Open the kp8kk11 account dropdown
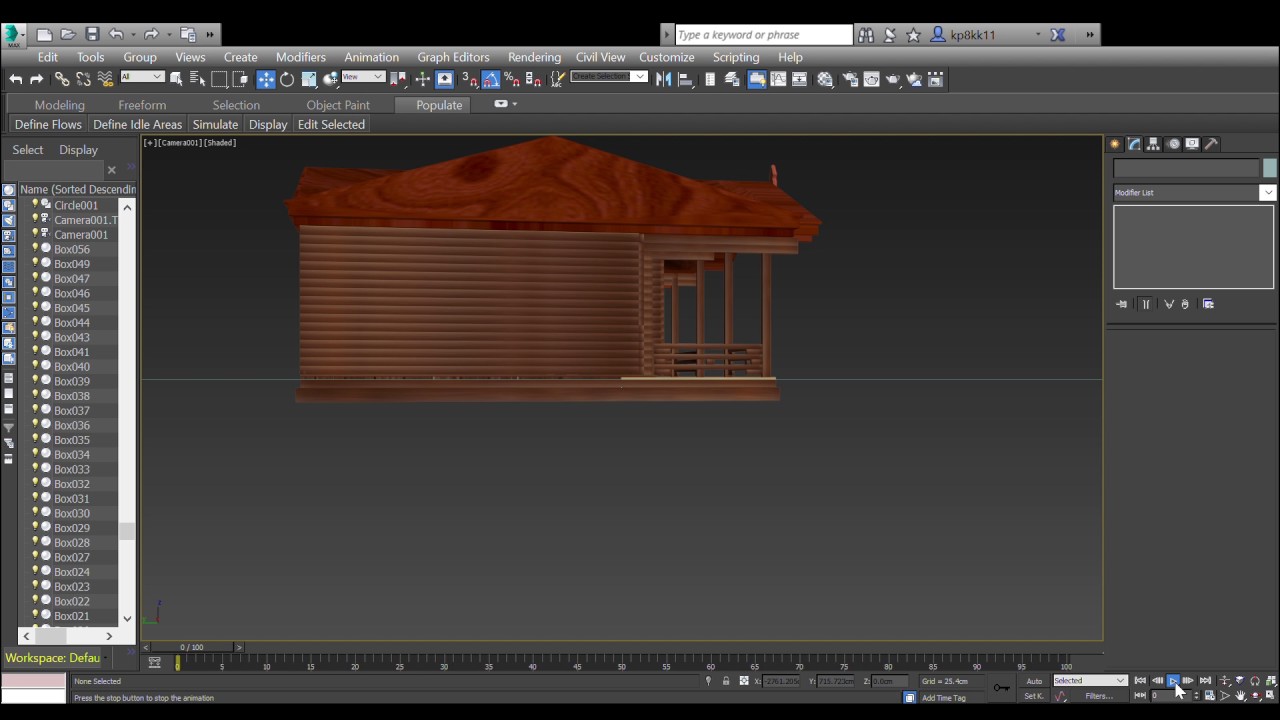1280x720 pixels. click(1038, 34)
